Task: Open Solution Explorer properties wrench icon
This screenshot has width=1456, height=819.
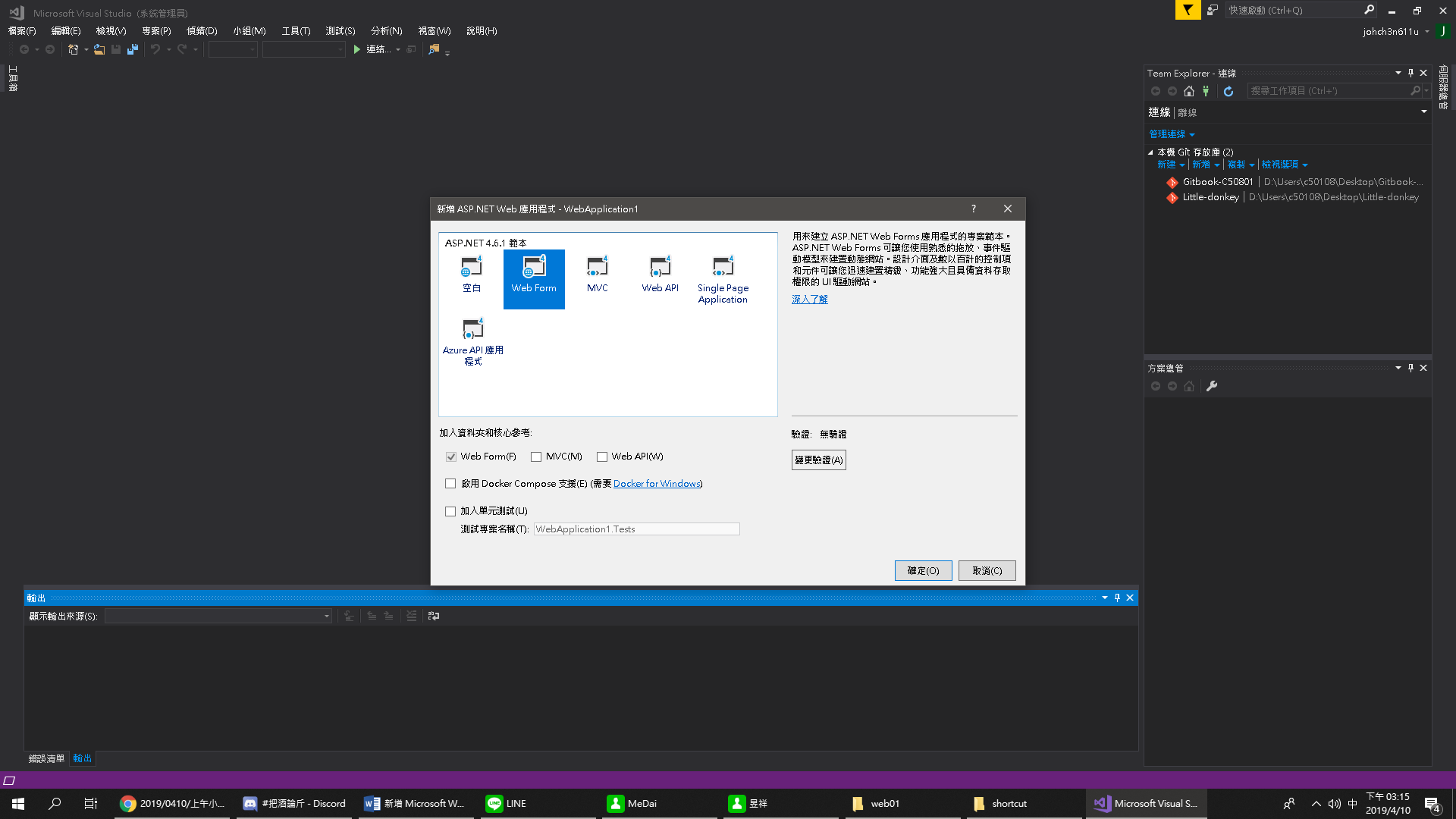Action: (x=1212, y=386)
